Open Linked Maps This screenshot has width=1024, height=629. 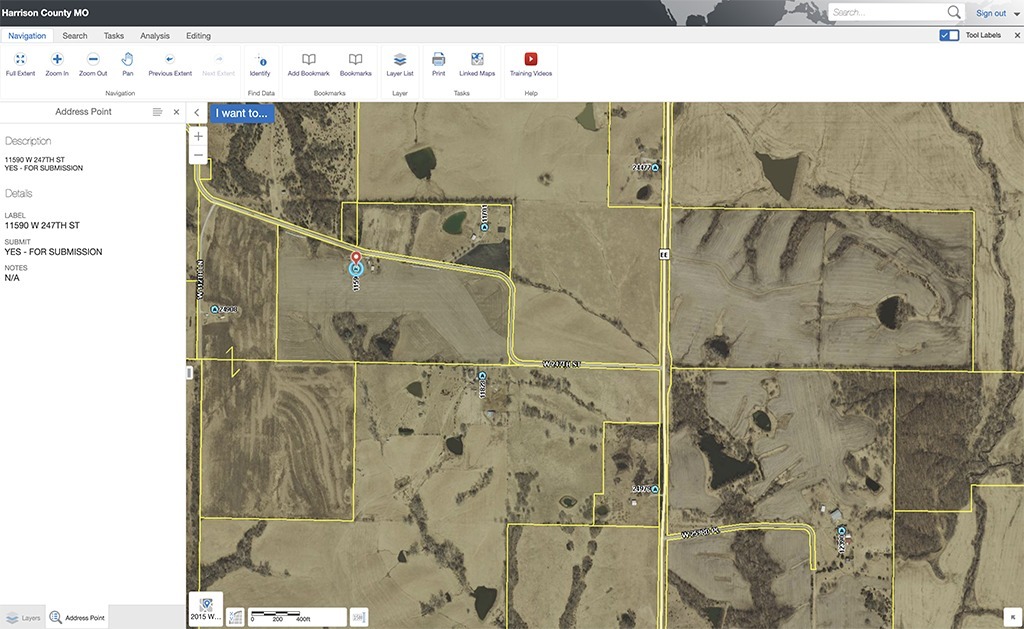pos(477,64)
